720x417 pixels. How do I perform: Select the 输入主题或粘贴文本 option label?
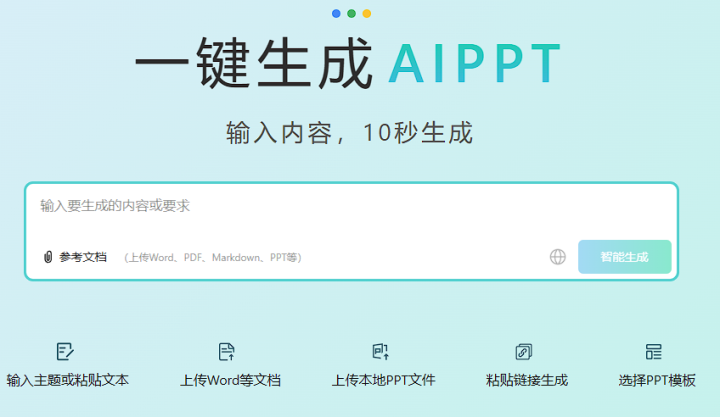tap(68, 380)
